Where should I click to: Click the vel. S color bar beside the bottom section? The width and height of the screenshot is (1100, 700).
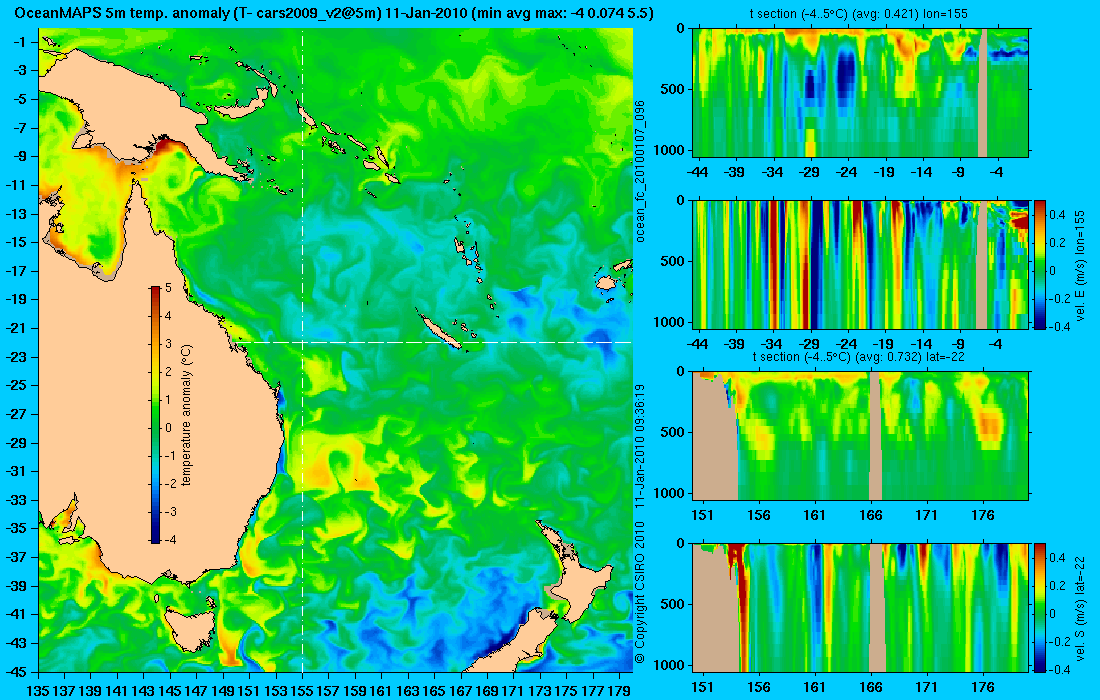pos(1040,607)
